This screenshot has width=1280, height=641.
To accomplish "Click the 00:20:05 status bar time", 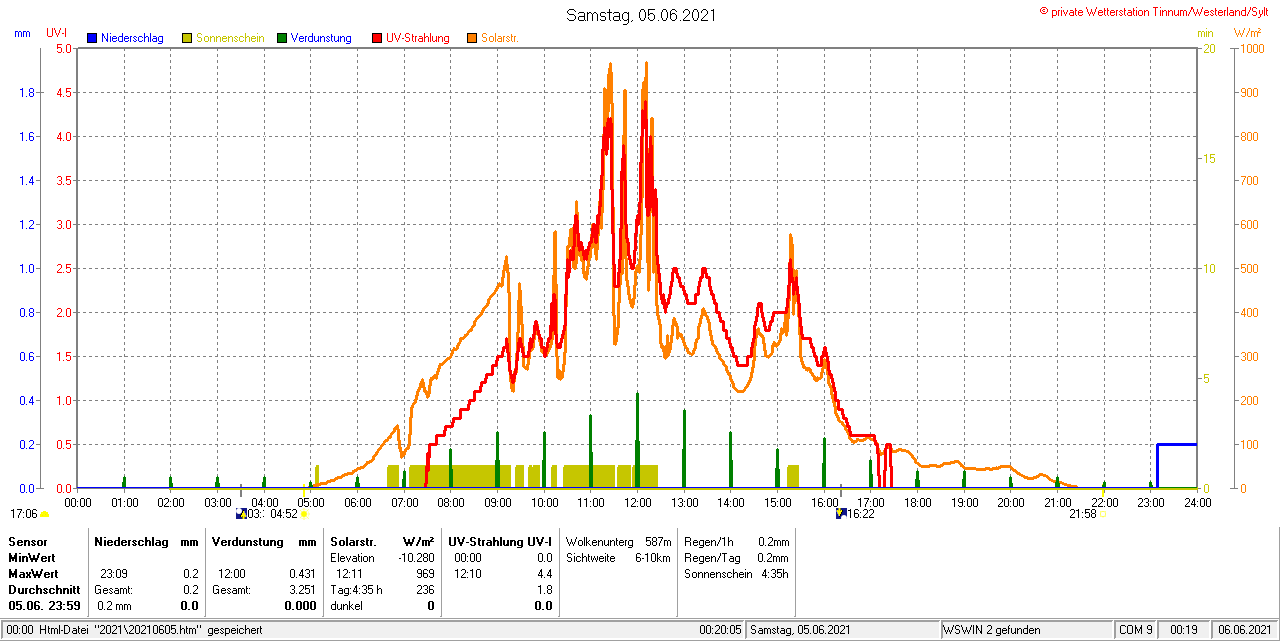I will (x=720, y=630).
